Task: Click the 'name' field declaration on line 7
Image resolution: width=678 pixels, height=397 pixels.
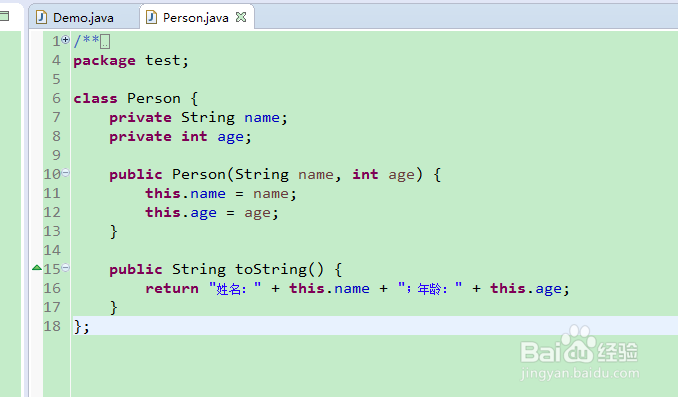Action: pyautogui.click(x=262, y=118)
